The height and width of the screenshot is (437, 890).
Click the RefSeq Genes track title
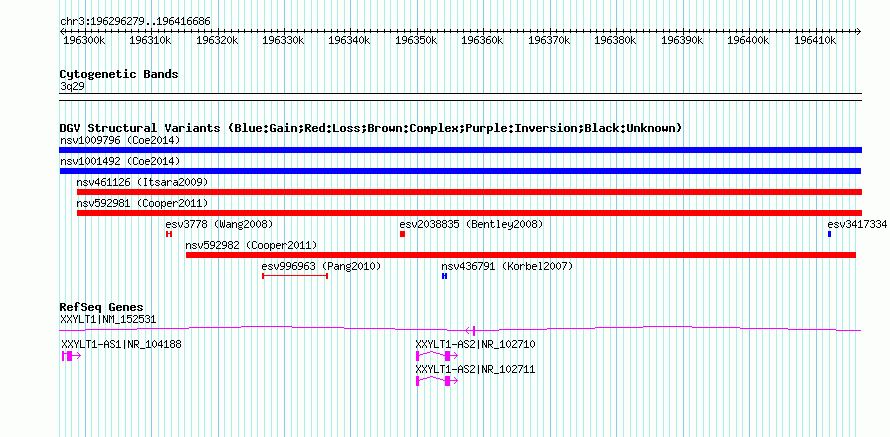(102, 307)
